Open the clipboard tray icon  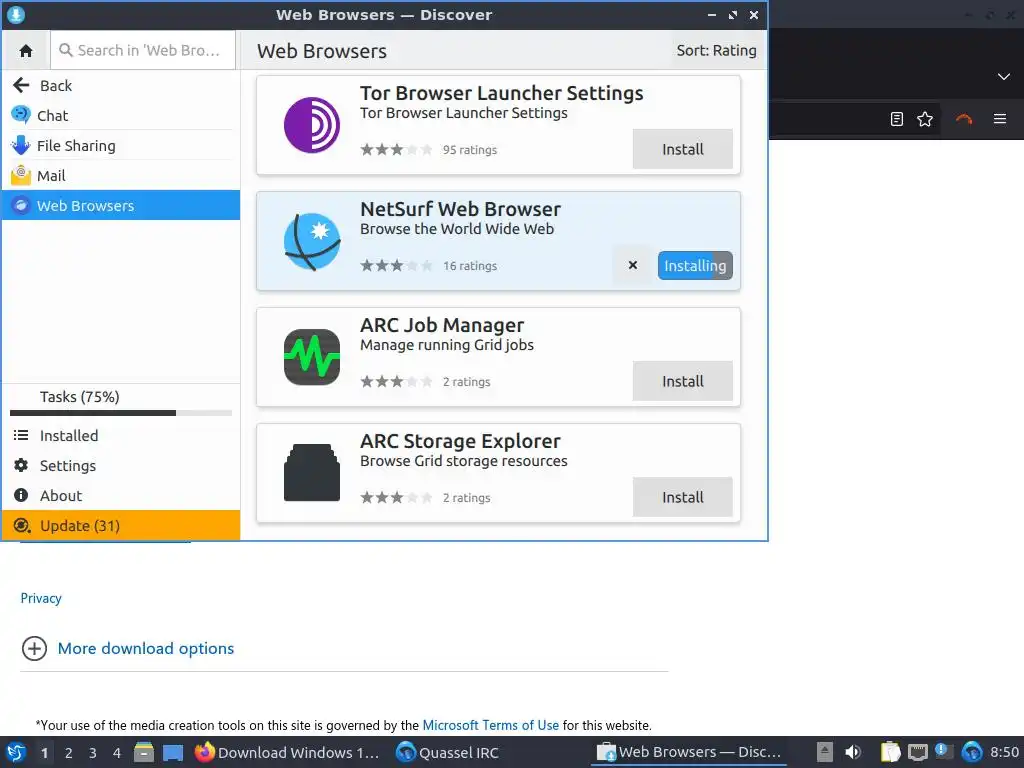(889, 752)
